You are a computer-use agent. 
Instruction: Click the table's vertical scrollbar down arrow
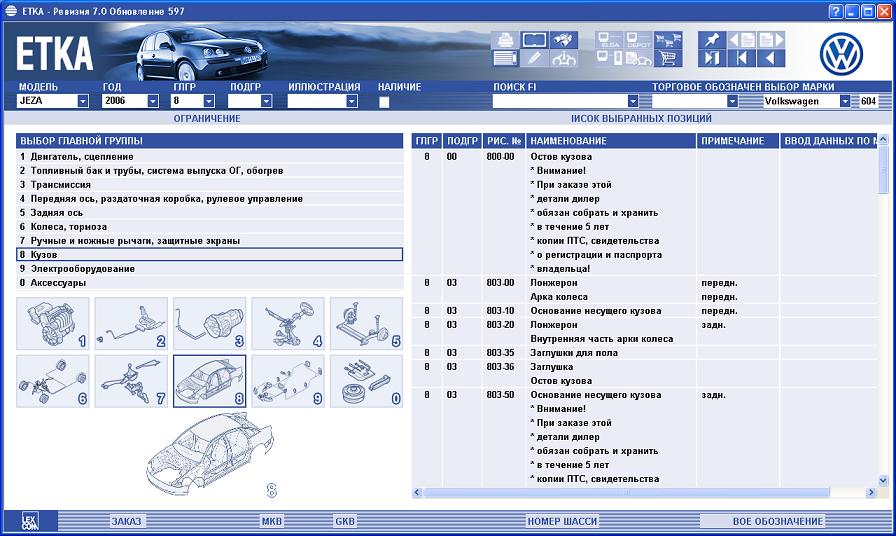click(x=883, y=481)
